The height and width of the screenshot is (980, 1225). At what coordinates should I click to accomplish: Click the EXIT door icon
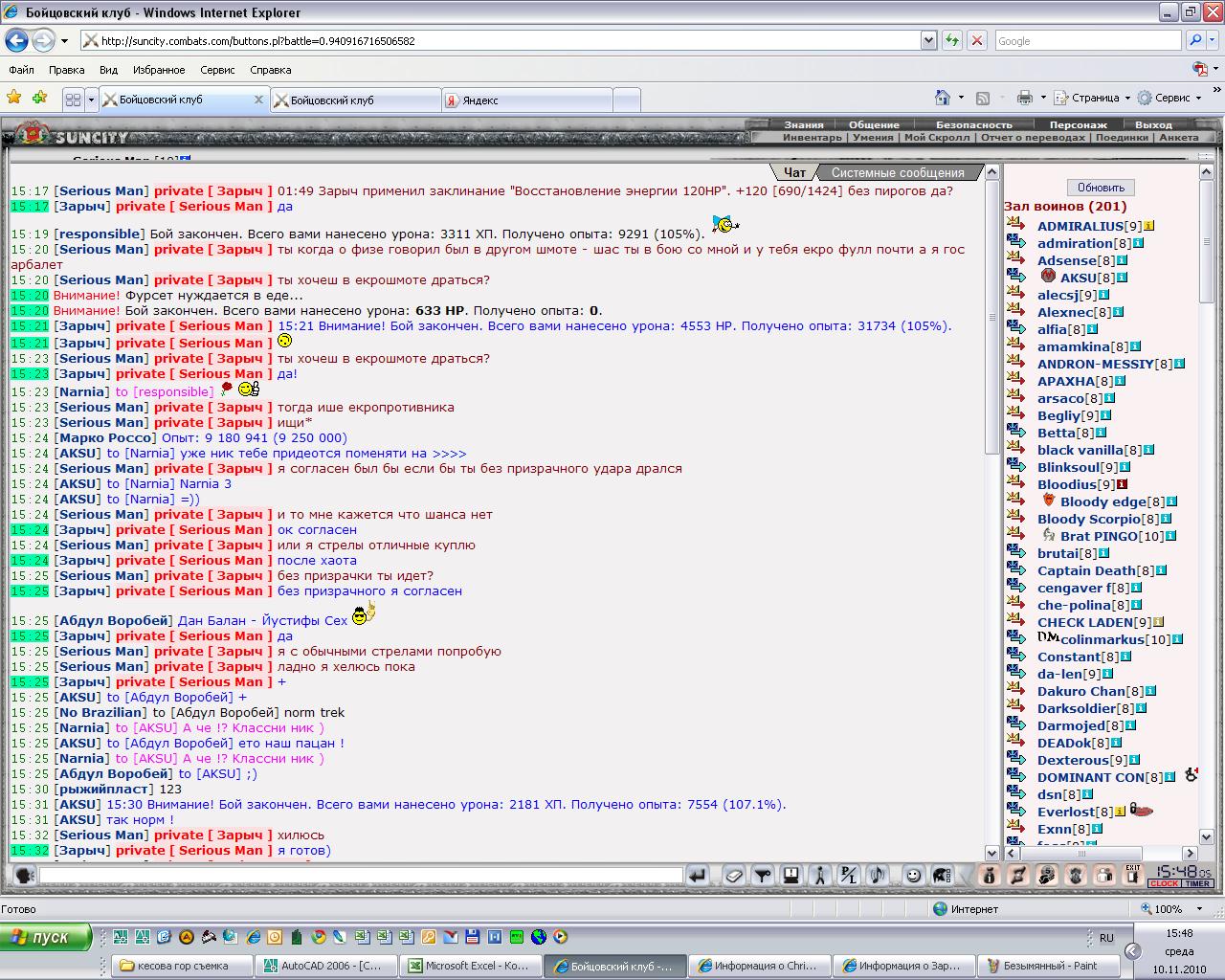[x=1133, y=875]
